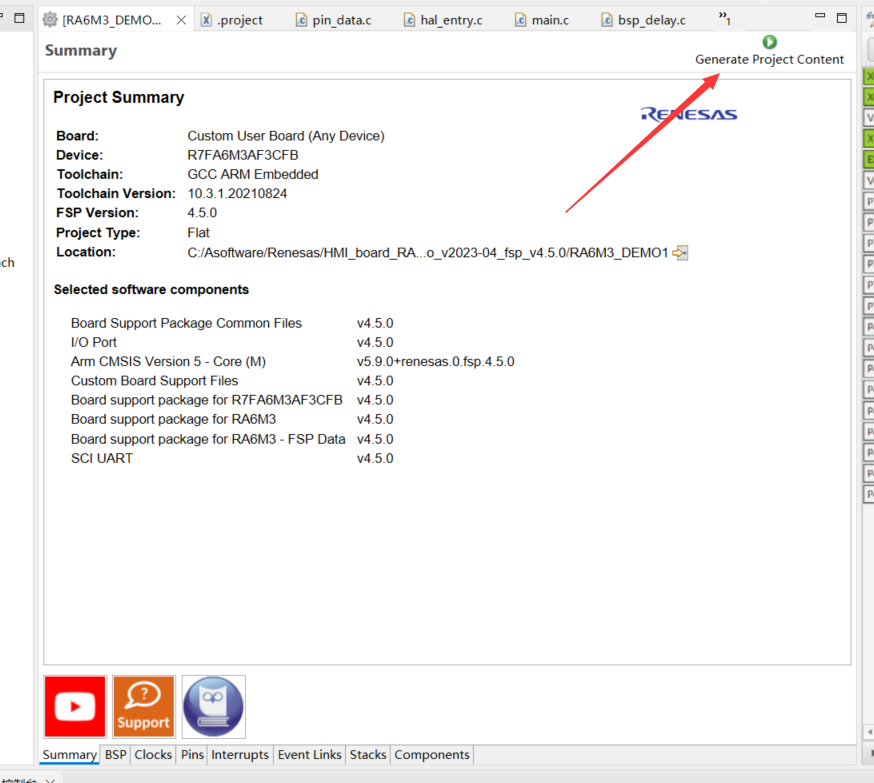Open the Event Links tab
The height and width of the screenshot is (783, 874).
click(309, 755)
